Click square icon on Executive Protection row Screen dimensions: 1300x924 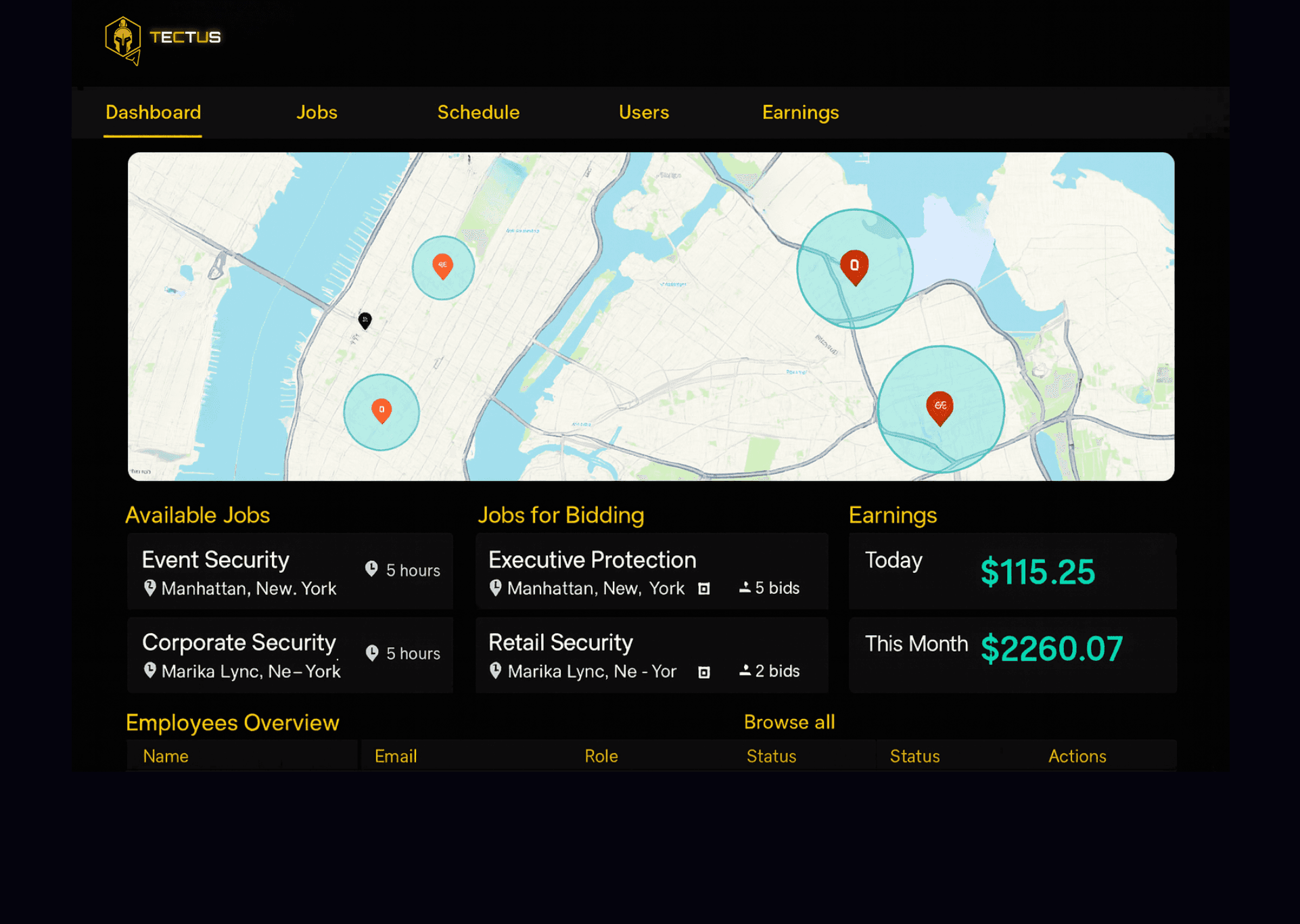[x=704, y=588]
